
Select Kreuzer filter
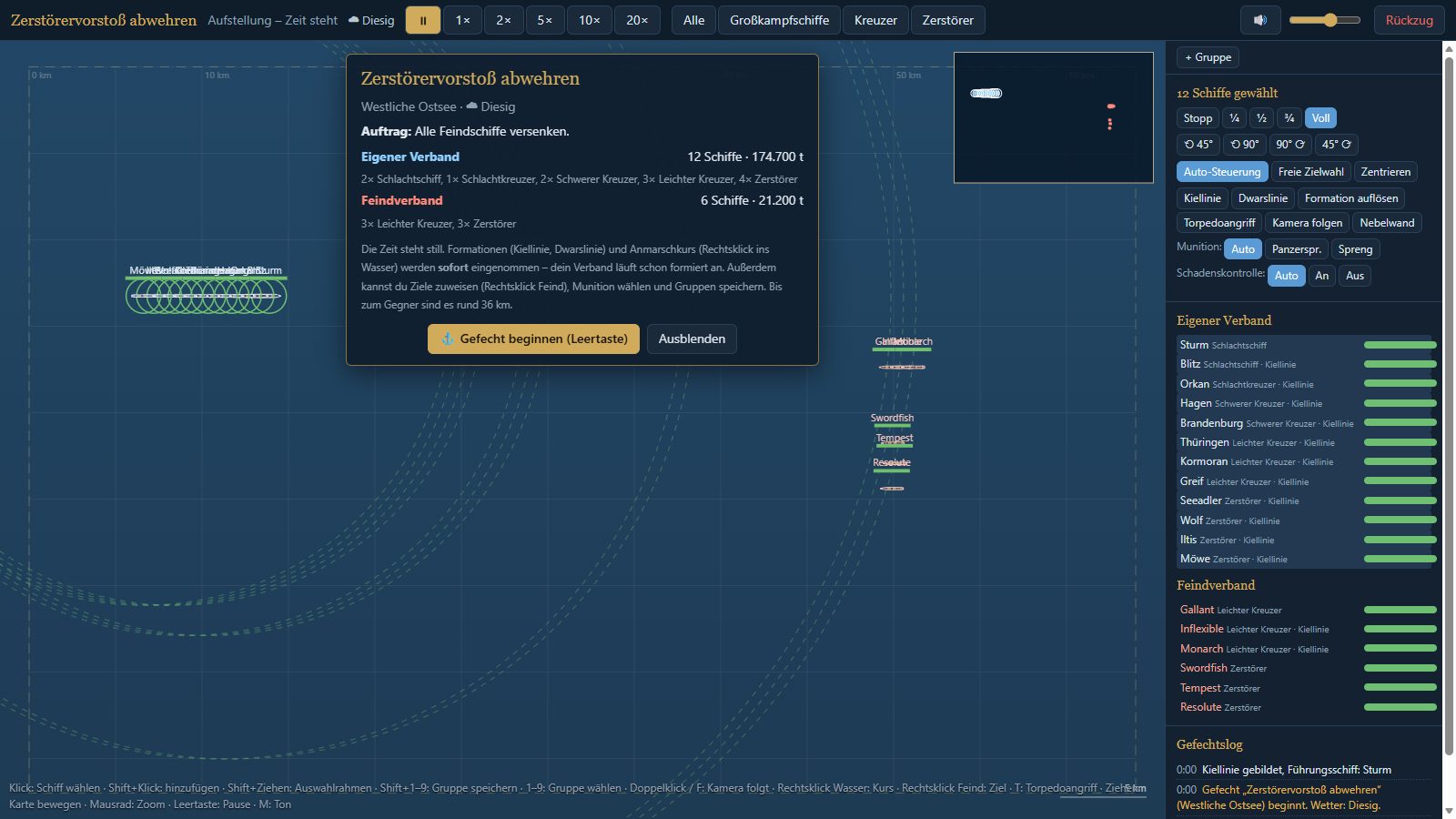(x=875, y=20)
